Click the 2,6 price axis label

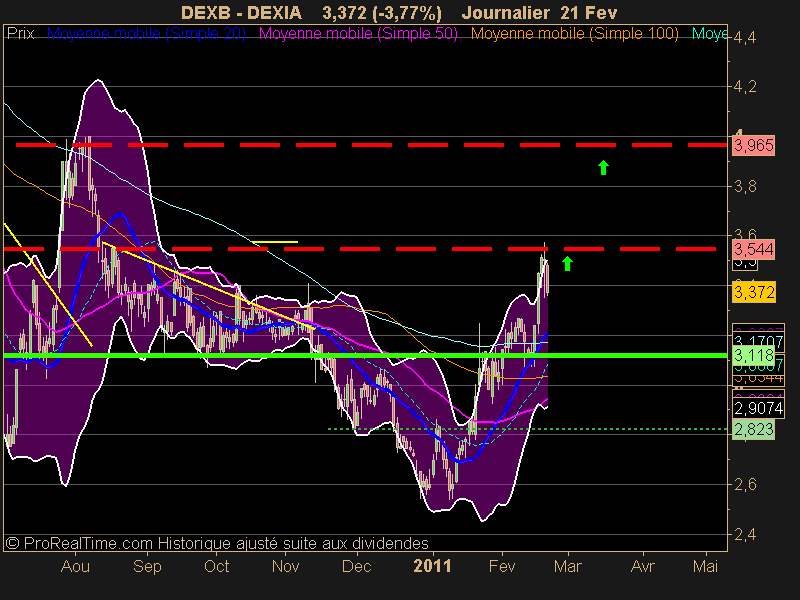(745, 484)
